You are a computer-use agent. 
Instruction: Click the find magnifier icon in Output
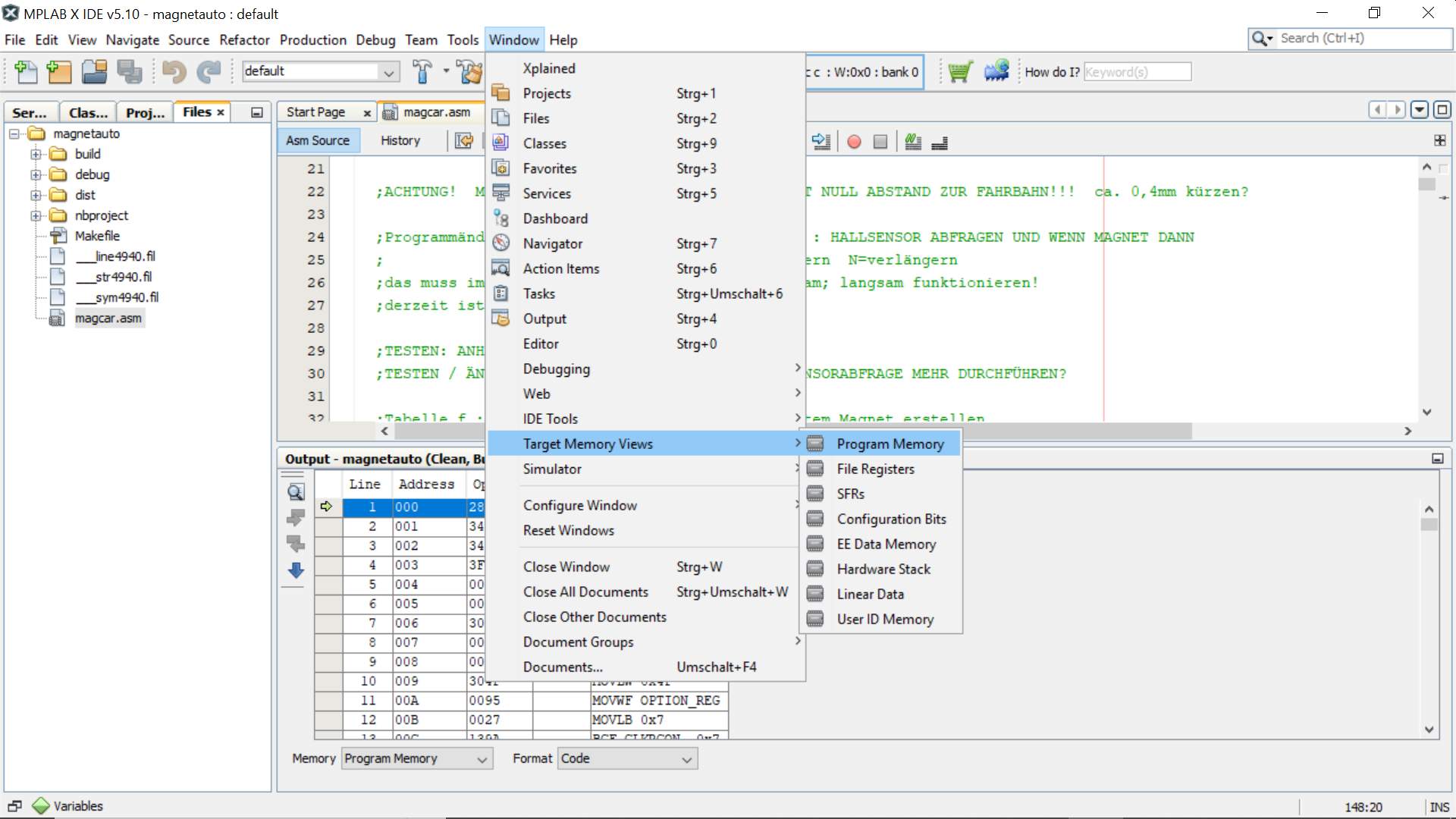pyautogui.click(x=296, y=492)
